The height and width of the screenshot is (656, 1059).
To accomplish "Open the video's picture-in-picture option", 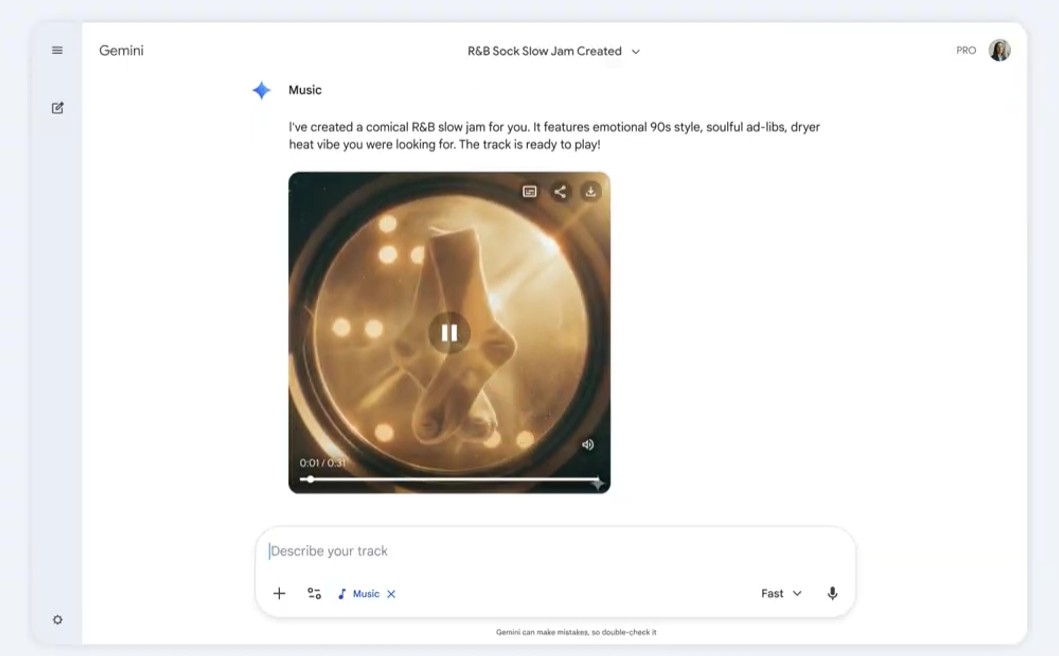I will pos(531,190).
